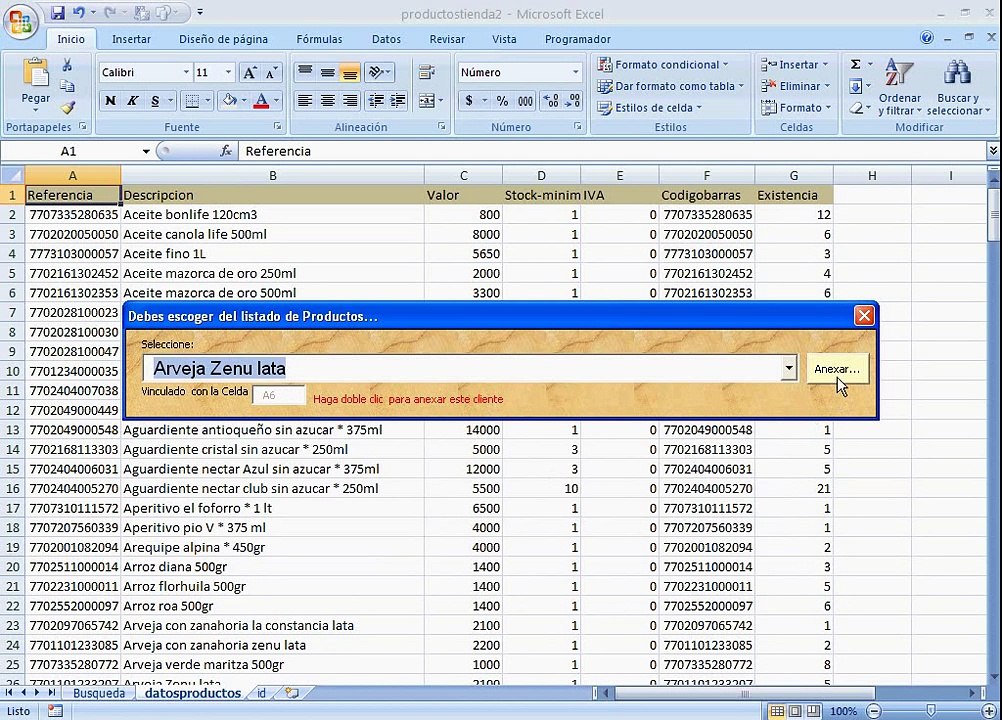Toggle bold formatting N button
1002x720 pixels.
point(111,100)
